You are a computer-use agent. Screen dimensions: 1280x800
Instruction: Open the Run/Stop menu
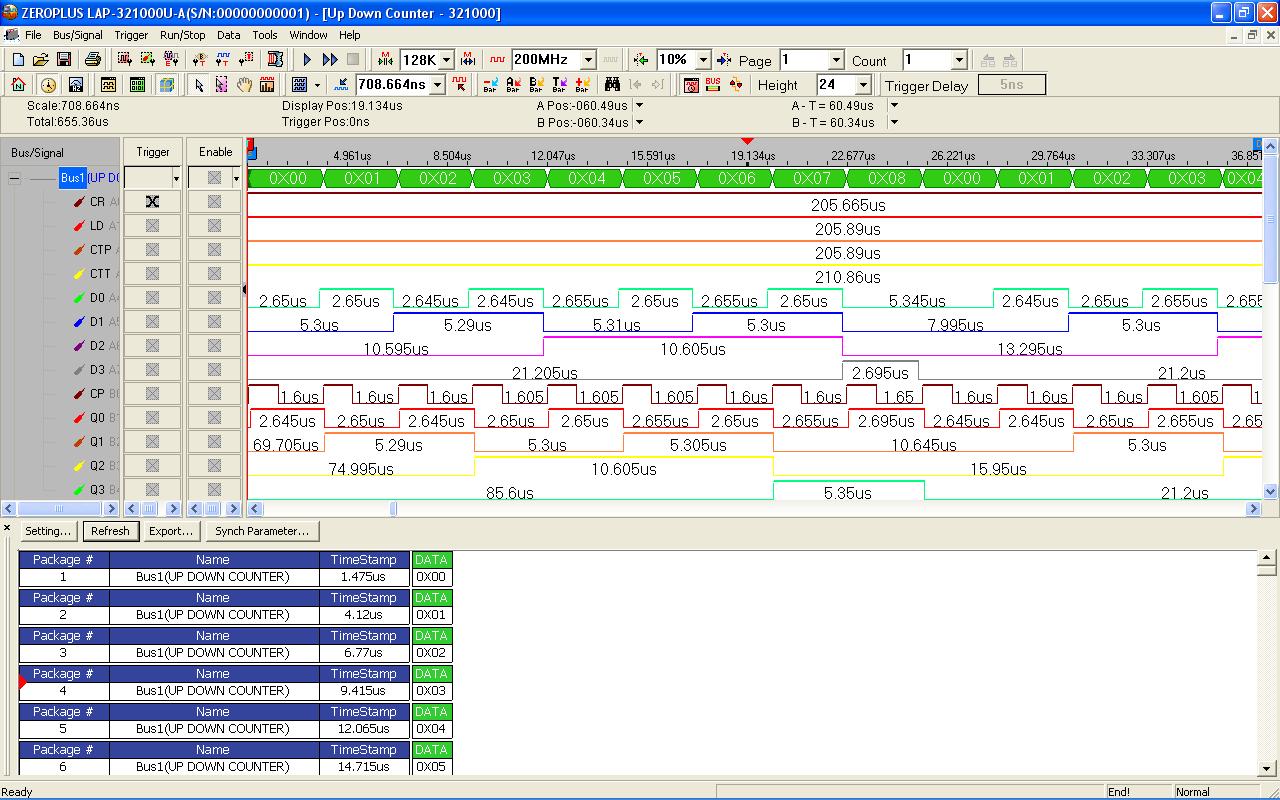[x=183, y=35]
